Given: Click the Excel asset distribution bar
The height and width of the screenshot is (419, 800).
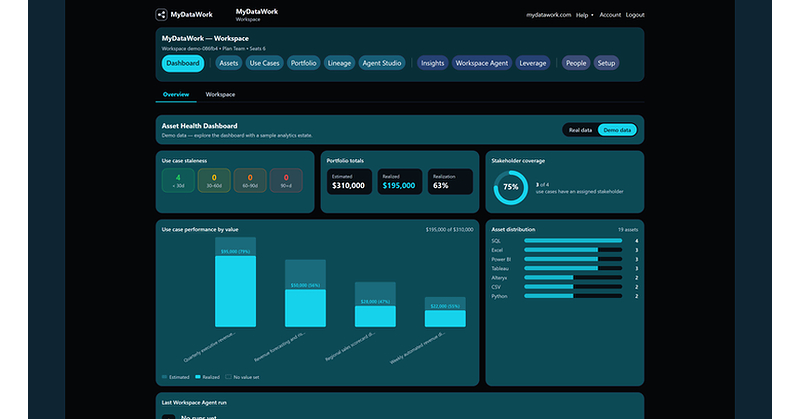Looking at the screenshot, I should (573, 250).
